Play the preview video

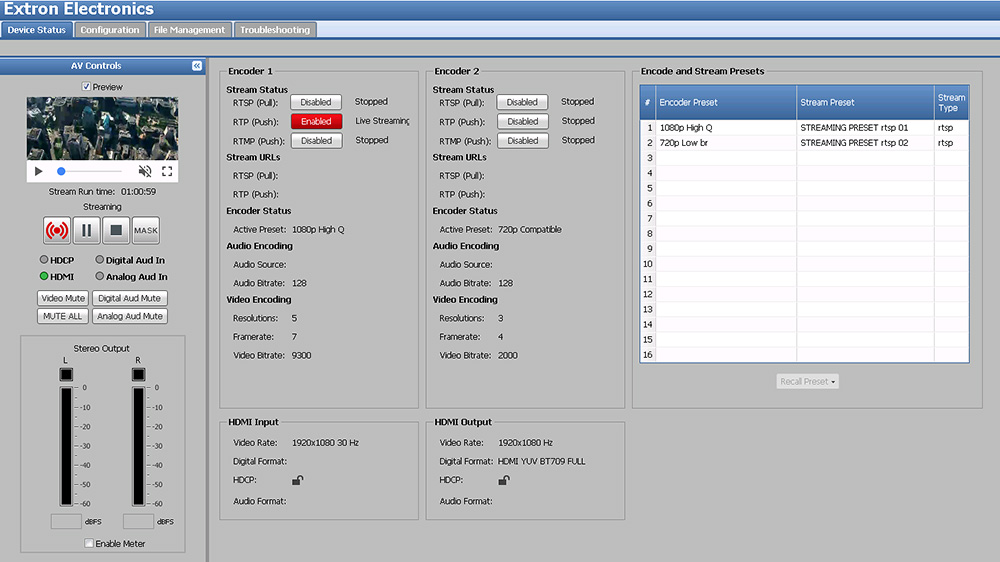click(x=39, y=171)
